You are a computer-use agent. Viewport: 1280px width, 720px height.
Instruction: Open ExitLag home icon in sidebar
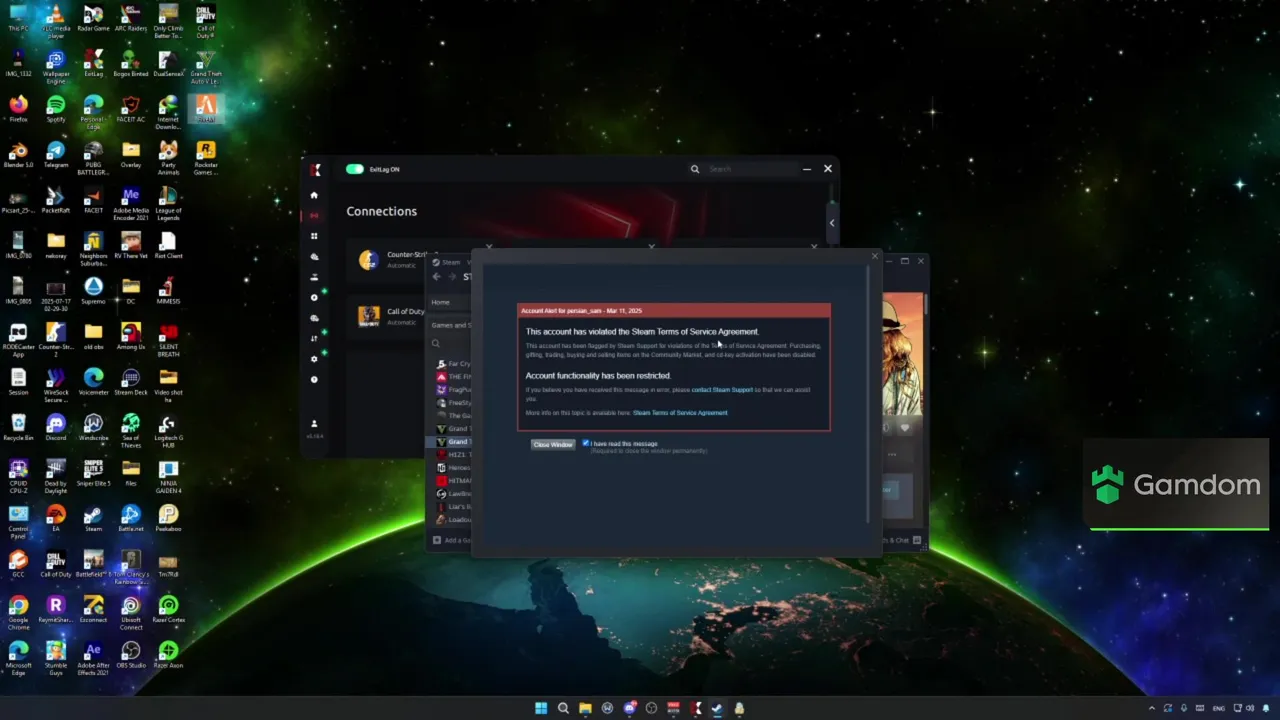pyautogui.click(x=314, y=195)
